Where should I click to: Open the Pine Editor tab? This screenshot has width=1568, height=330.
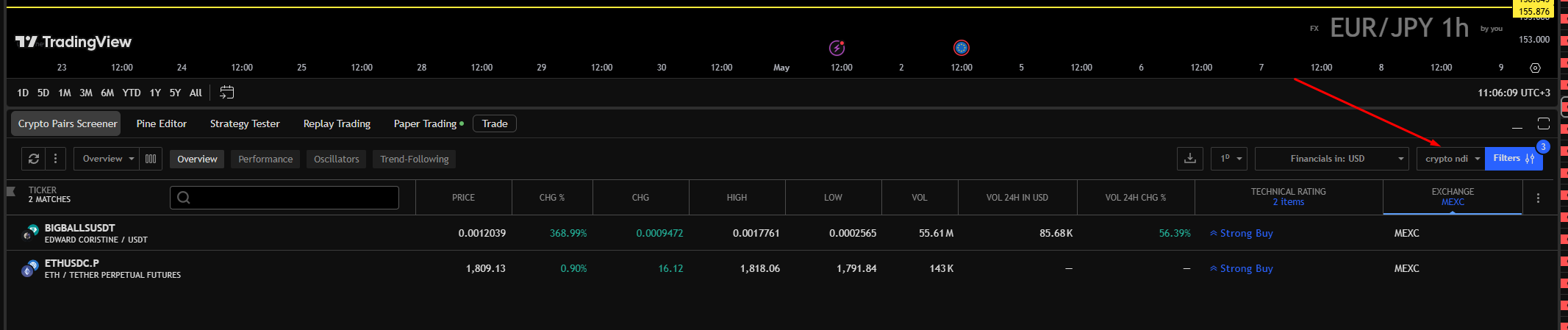click(162, 123)
